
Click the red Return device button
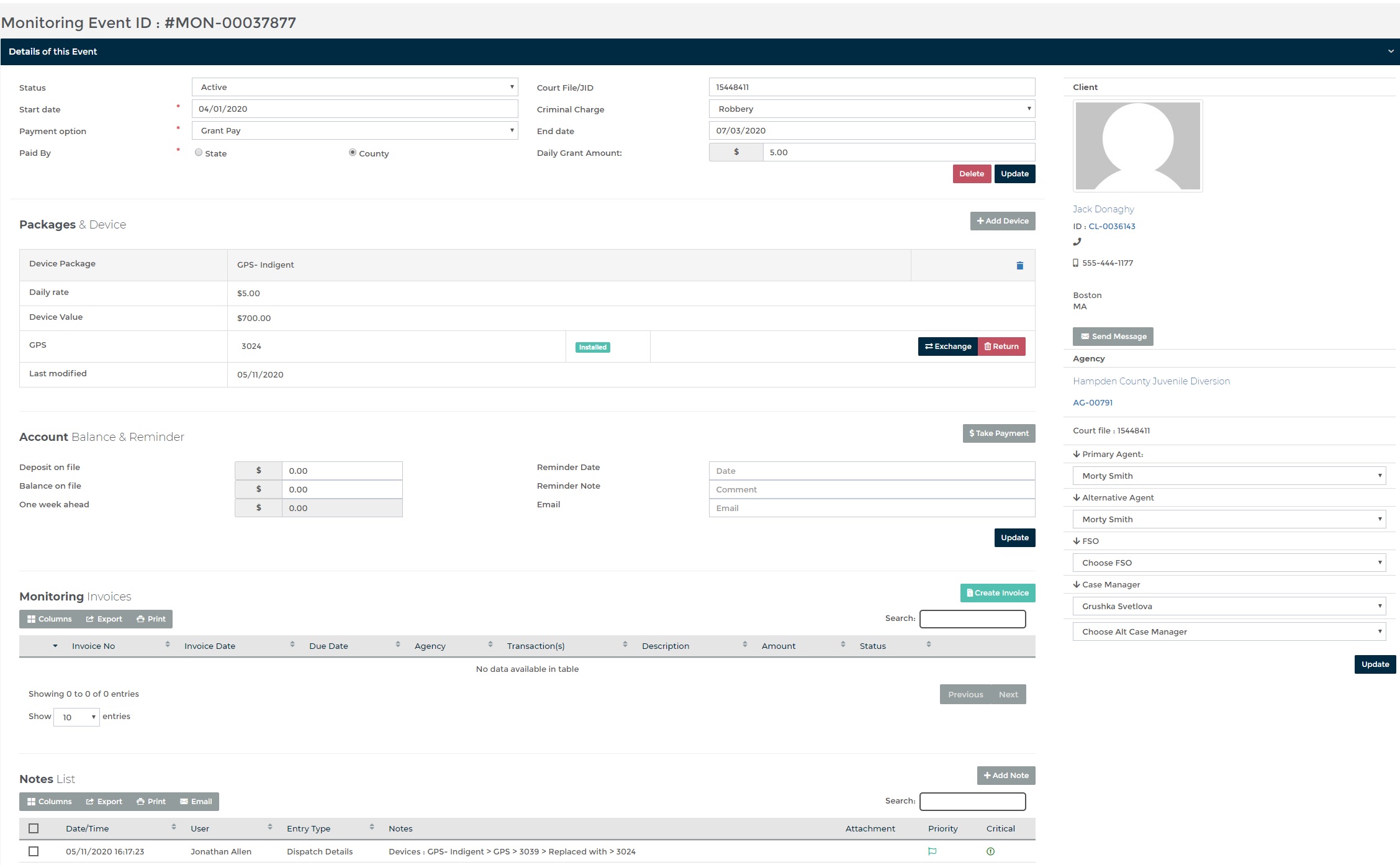pos(1001,346)
